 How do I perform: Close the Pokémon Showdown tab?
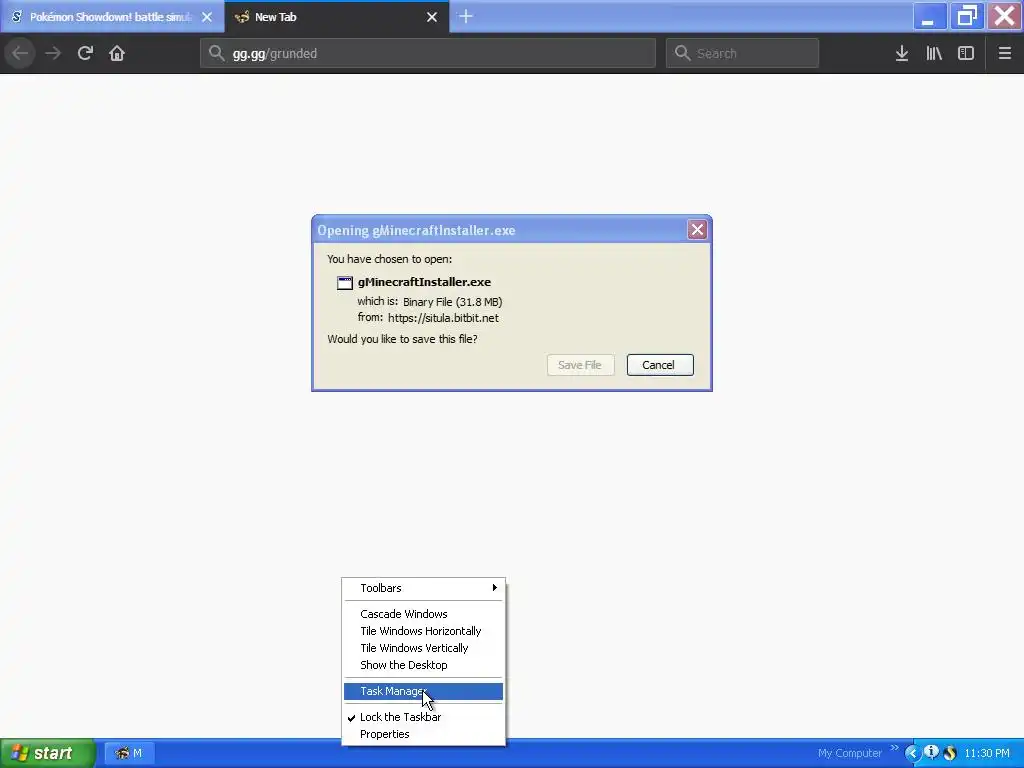(207, 17)
